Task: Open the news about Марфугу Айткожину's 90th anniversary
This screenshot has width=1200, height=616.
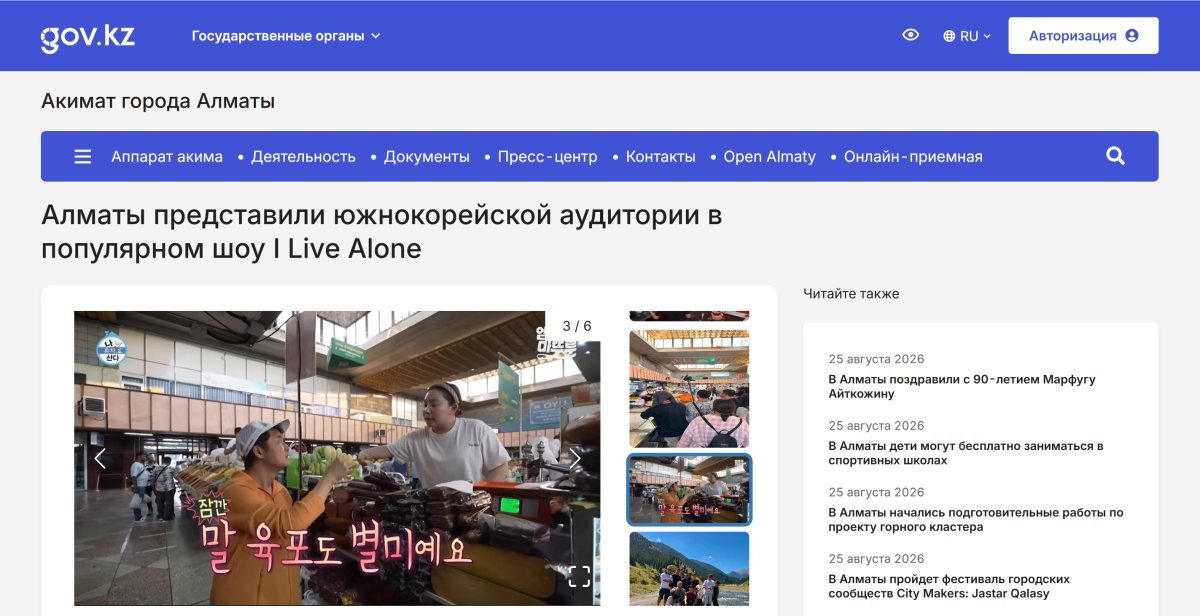Action: [962, 387]
